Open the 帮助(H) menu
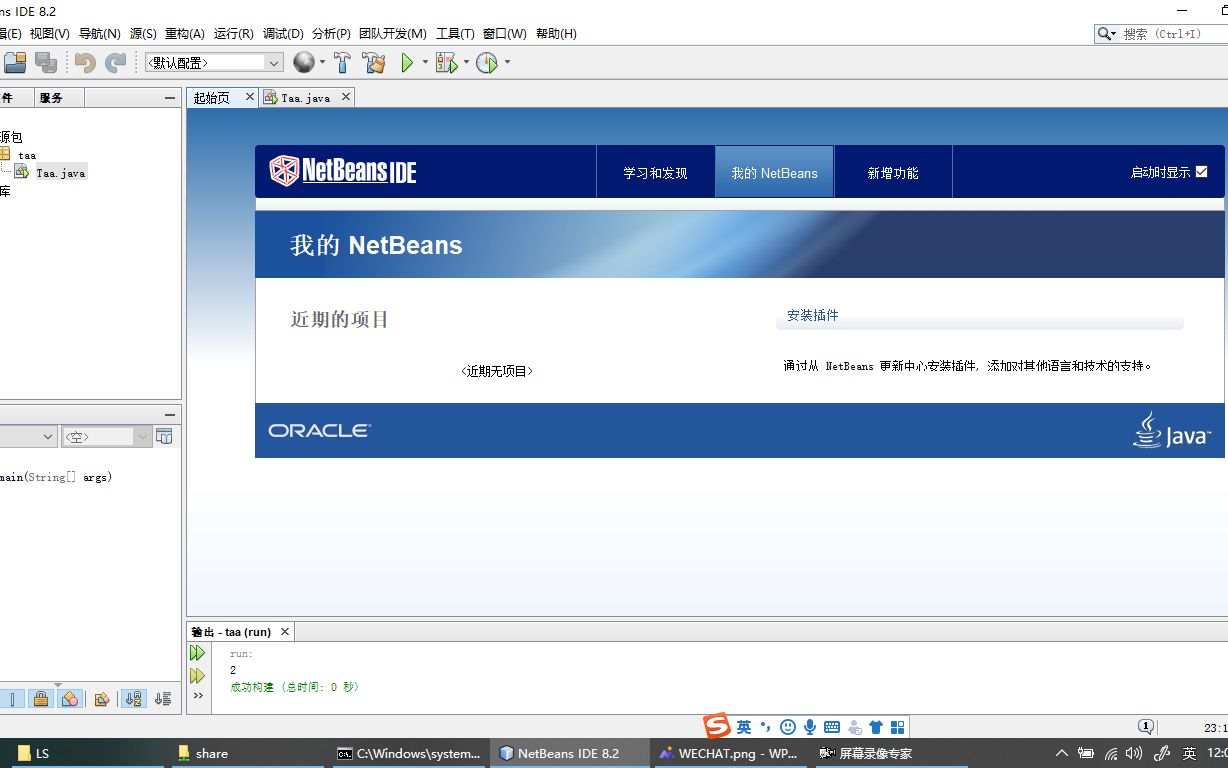Screen dimensions: 1228x768 coord(556,33)
